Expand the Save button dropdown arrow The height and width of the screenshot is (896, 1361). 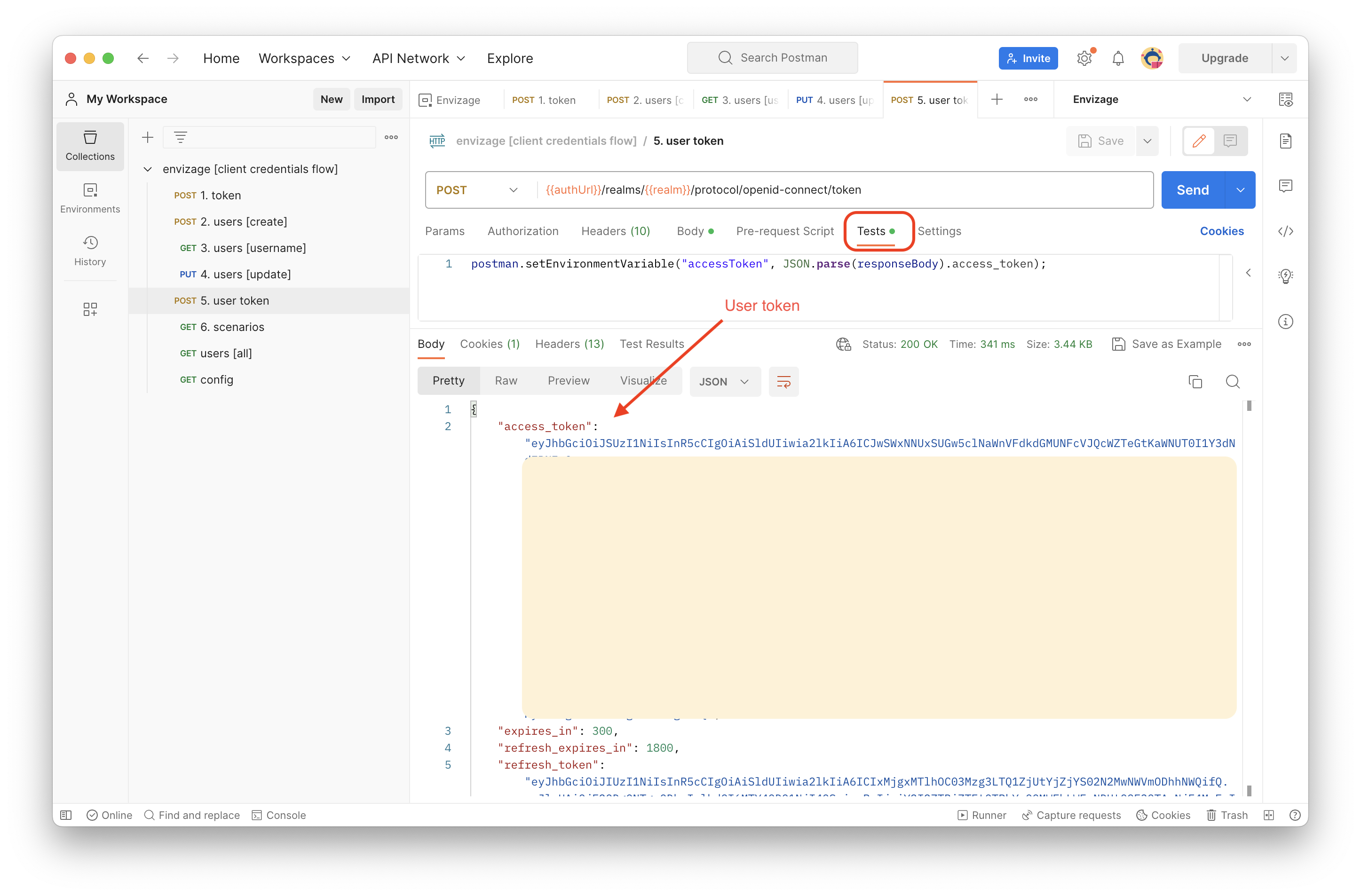pyautogui.click(x=1148, y=141)
